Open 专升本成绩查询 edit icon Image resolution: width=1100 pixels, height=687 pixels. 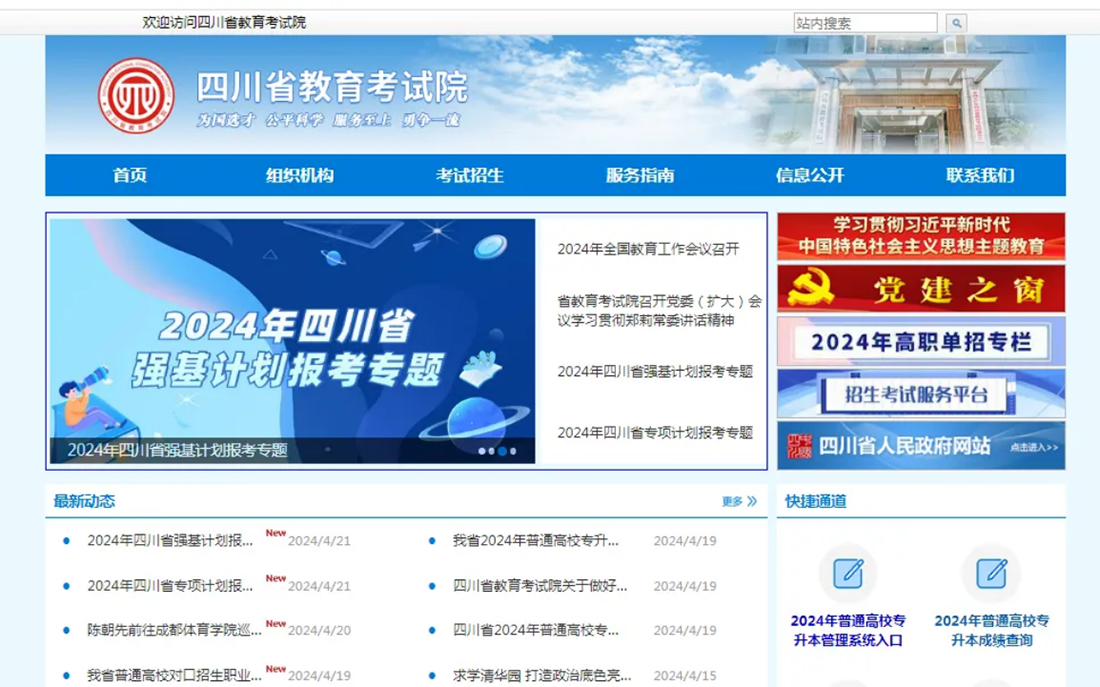coord(991,573)
